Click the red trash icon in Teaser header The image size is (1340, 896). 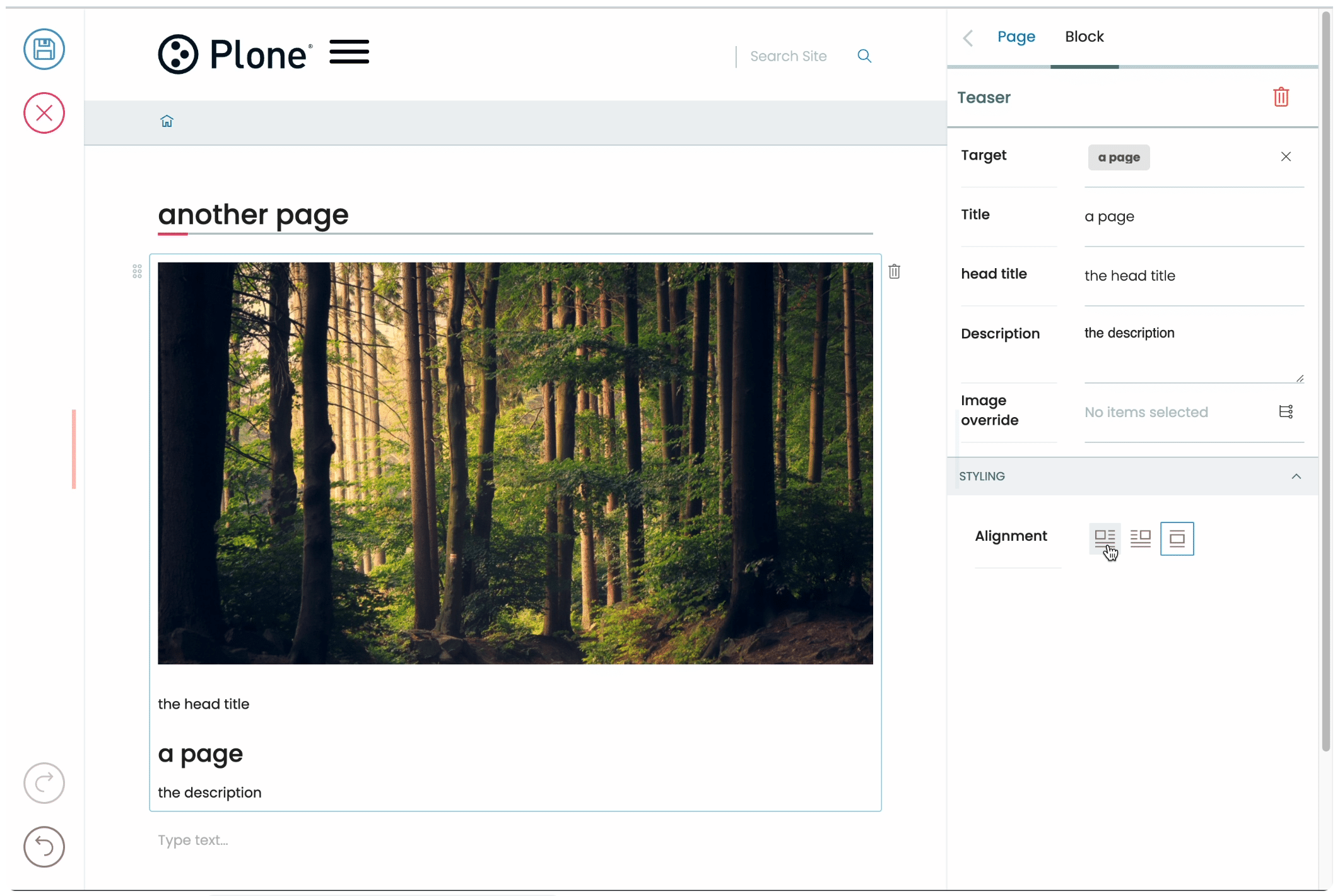click(1281, 97)
